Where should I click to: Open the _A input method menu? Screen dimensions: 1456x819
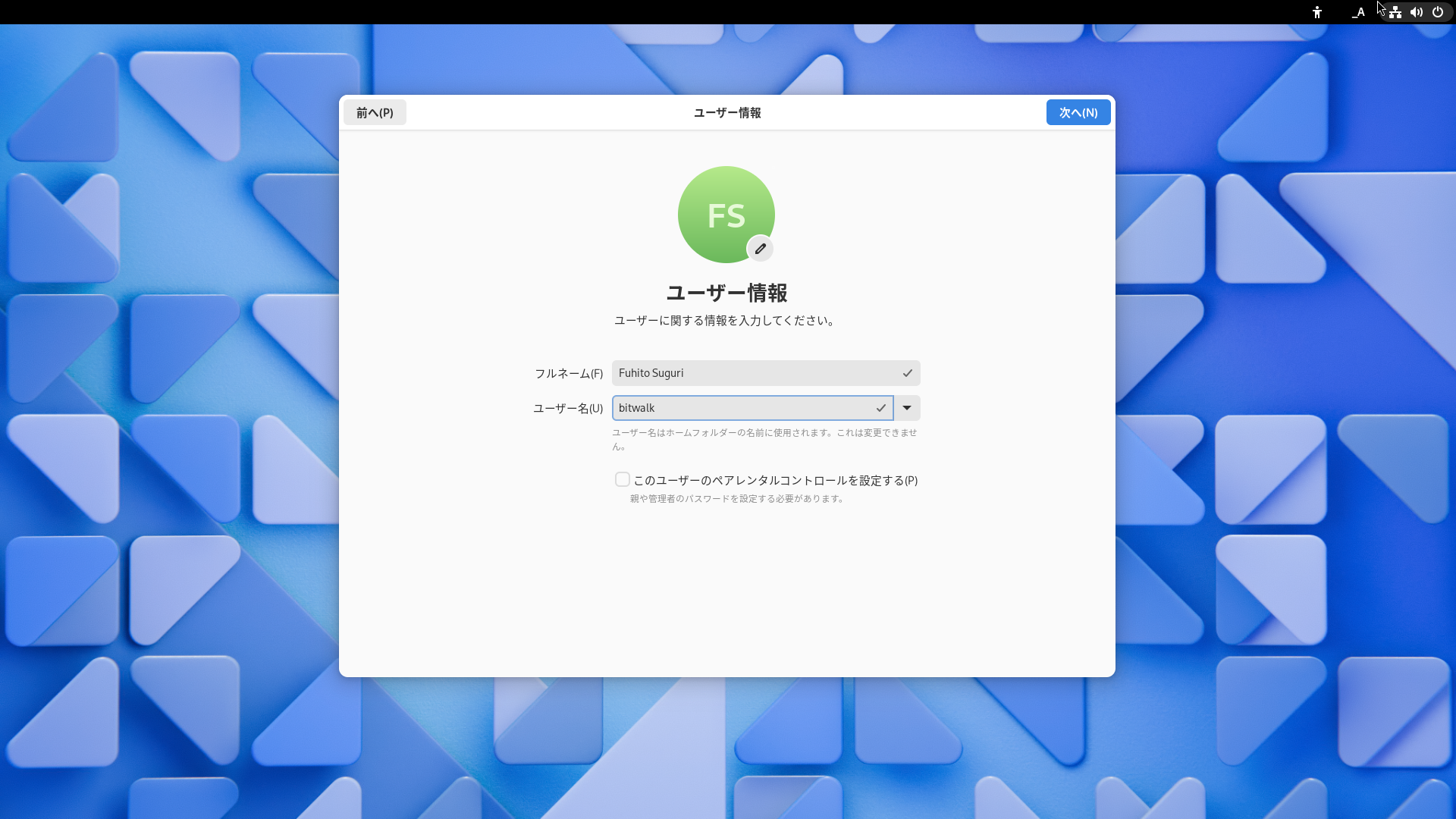point(1358,12)
